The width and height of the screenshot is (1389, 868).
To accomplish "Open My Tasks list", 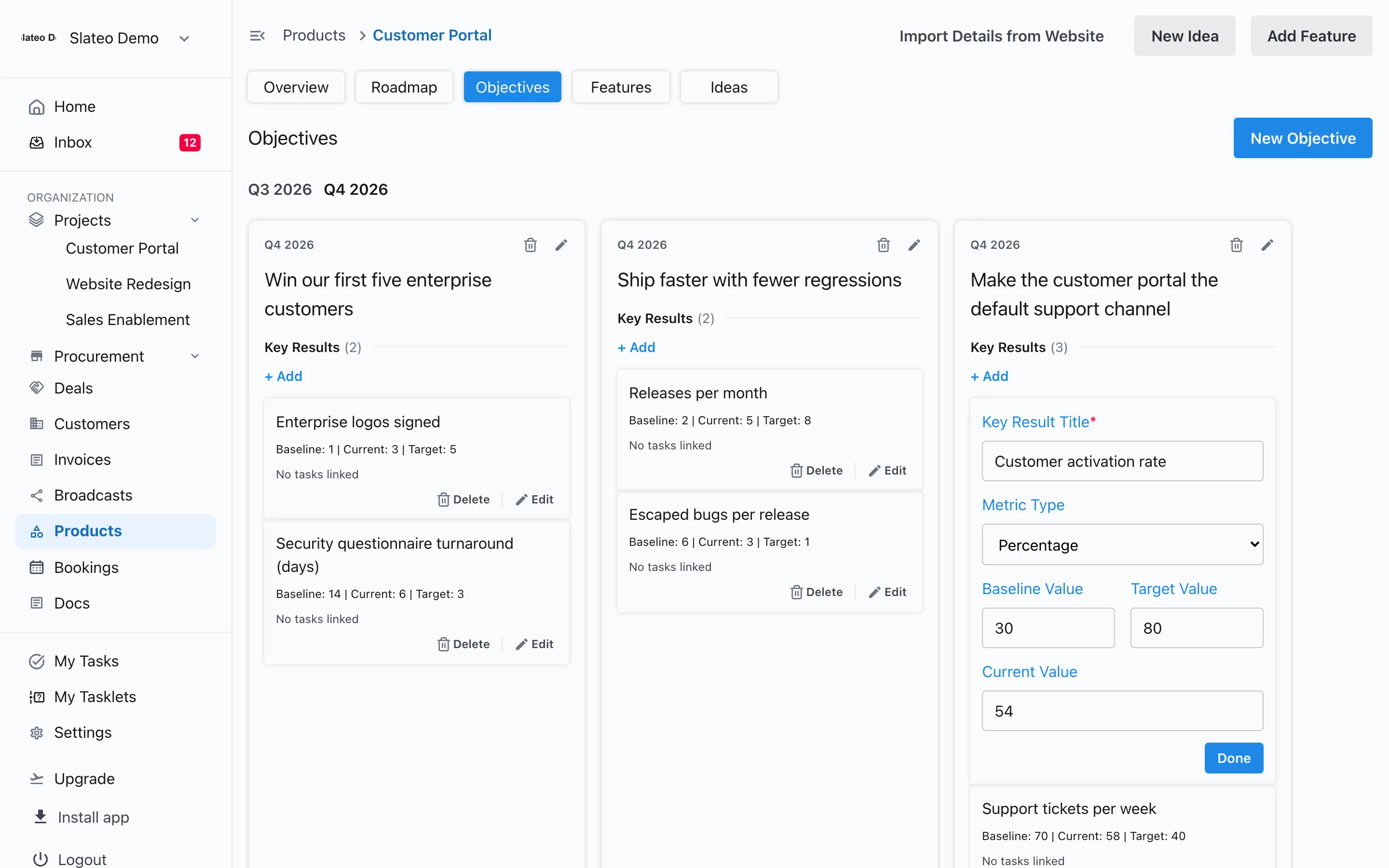I will coord(115,661).
